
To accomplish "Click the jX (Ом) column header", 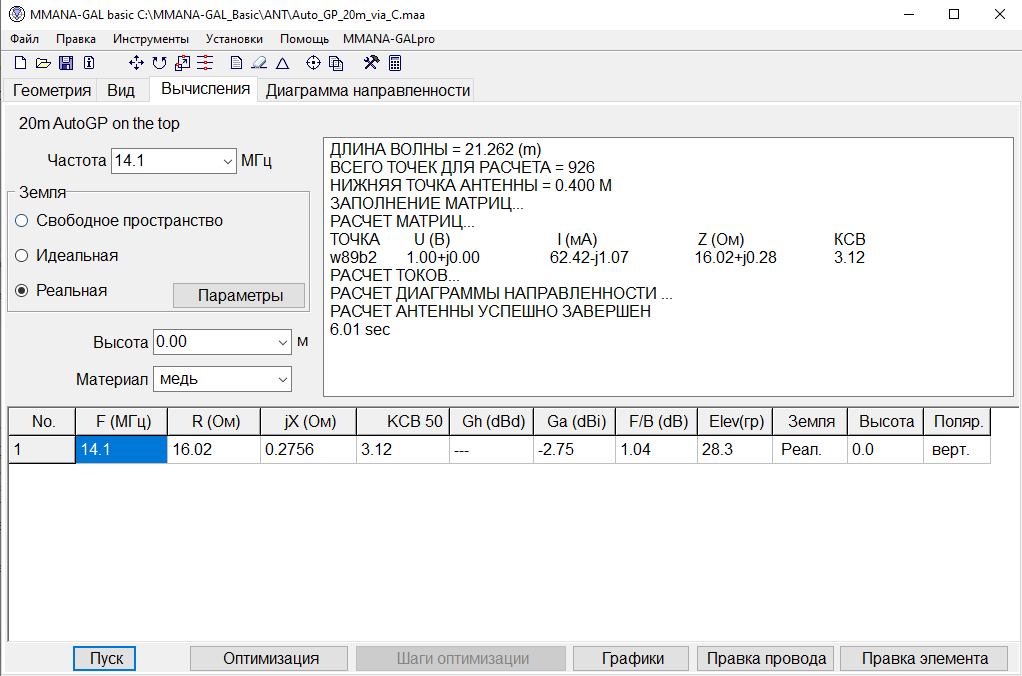I will (308, 422).
